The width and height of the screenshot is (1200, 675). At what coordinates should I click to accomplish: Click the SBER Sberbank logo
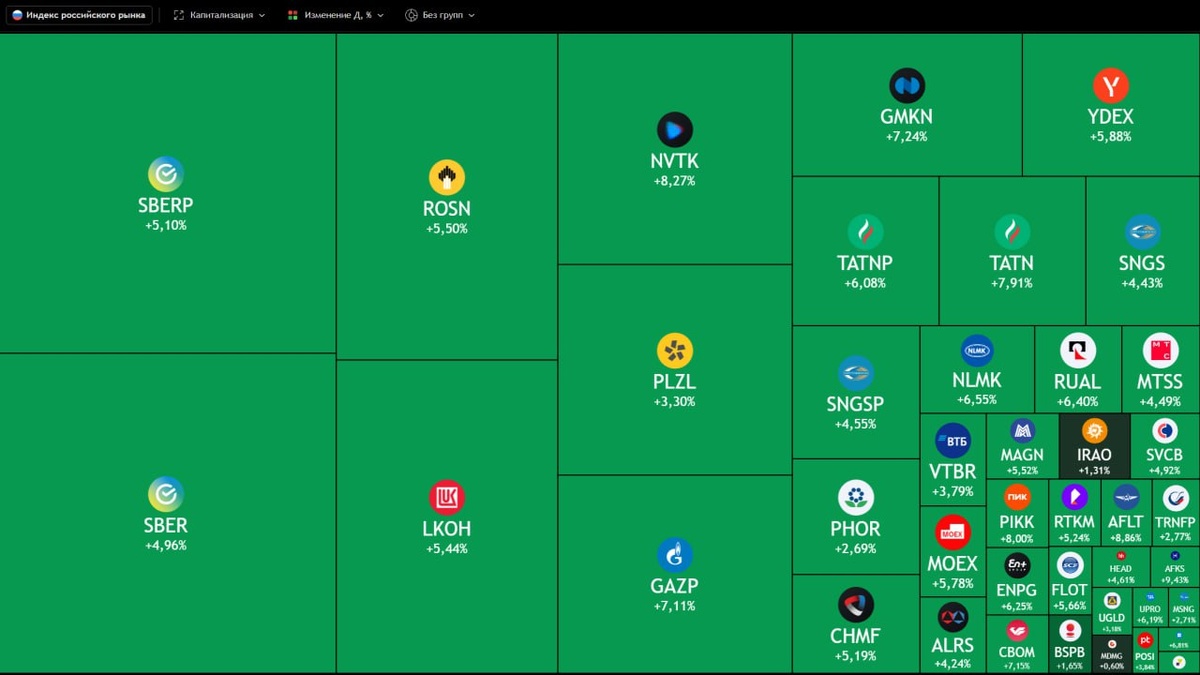click(166, 494)
